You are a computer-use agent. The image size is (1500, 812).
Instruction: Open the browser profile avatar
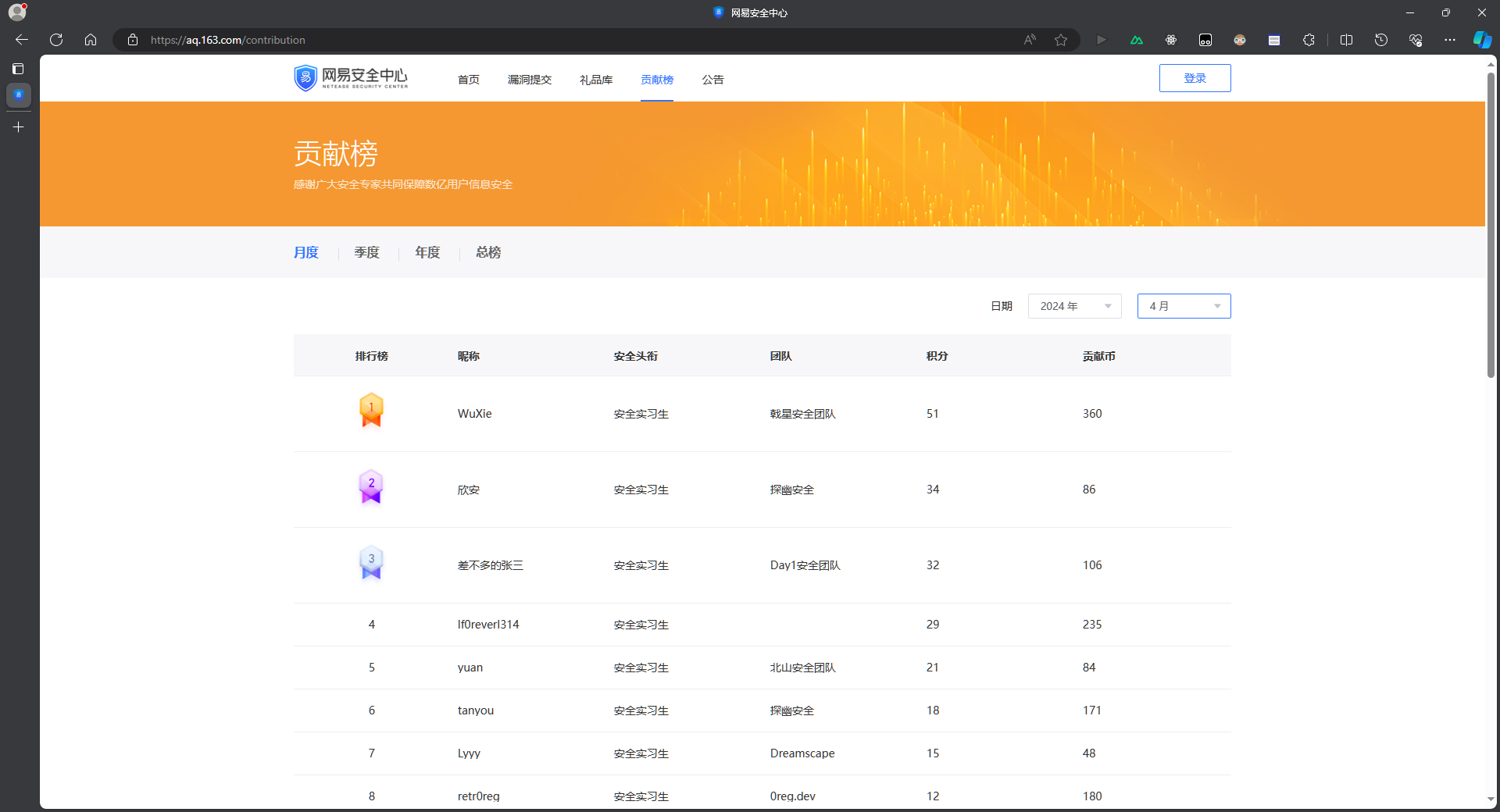coord(17,12)
